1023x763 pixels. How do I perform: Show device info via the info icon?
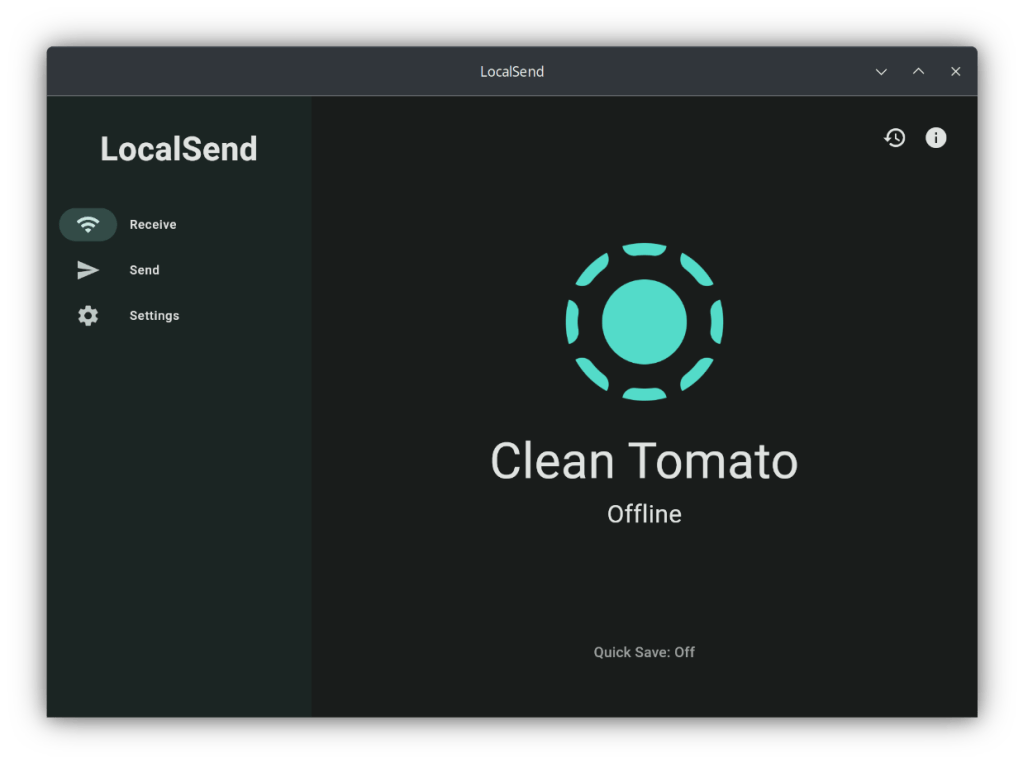(x=936, y=138)
